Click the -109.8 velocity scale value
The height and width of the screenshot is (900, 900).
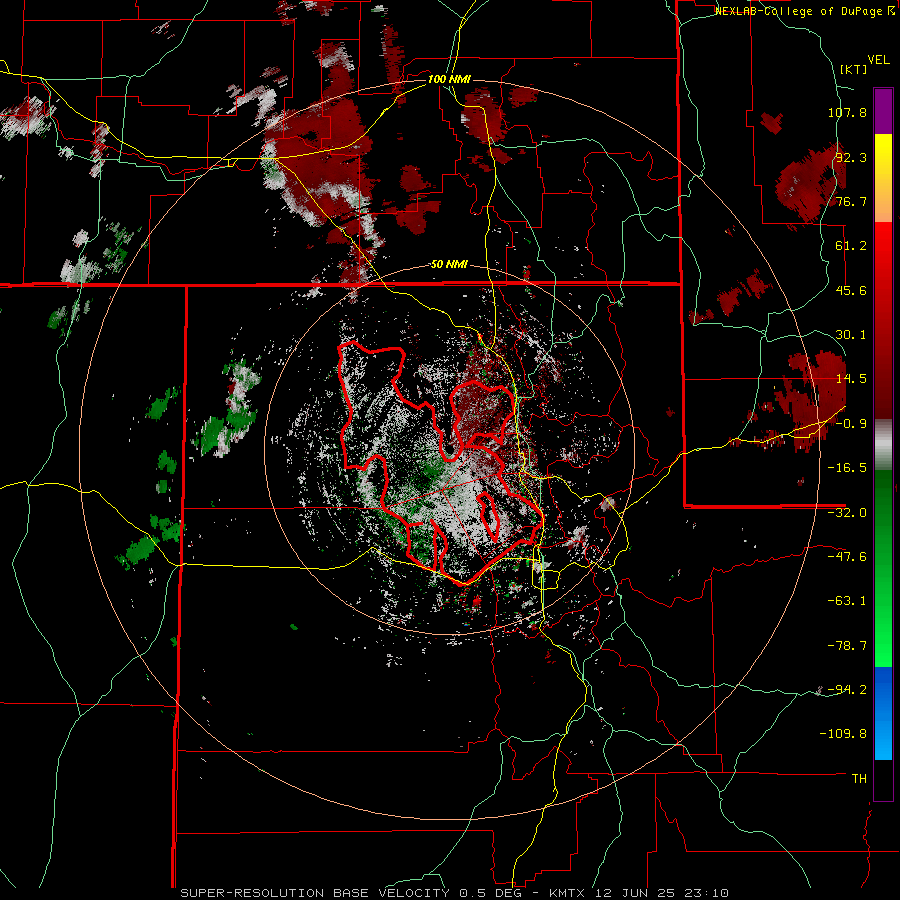pos(844,734)
